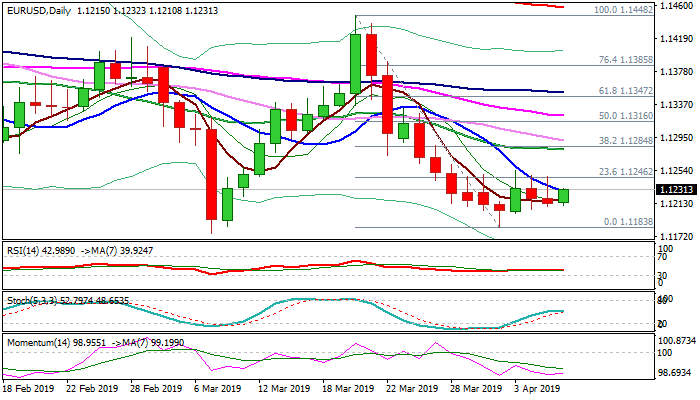Image resolution: width=700 pixels, height=400 pixels.
Task: Click the 18 Feb 2019 date label
Action: (x=29, y=389)
